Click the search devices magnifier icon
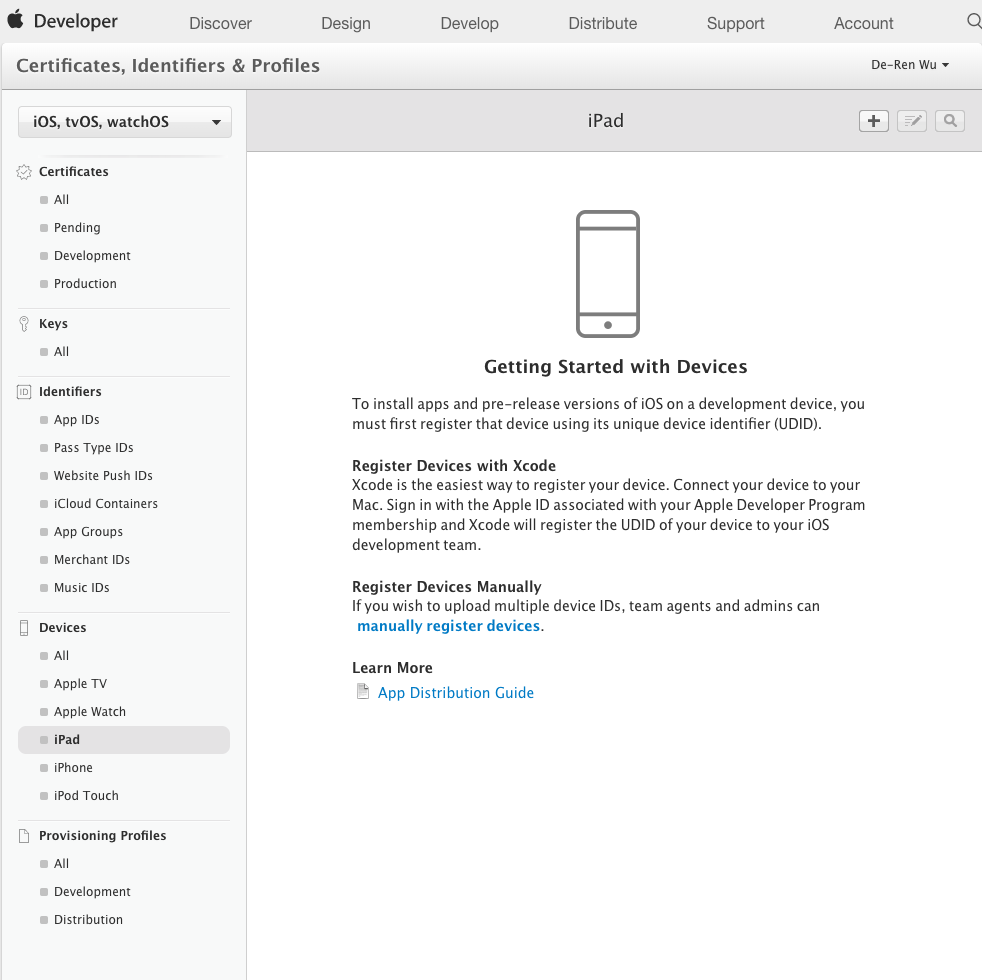982x980 pixels. [950, 121]
